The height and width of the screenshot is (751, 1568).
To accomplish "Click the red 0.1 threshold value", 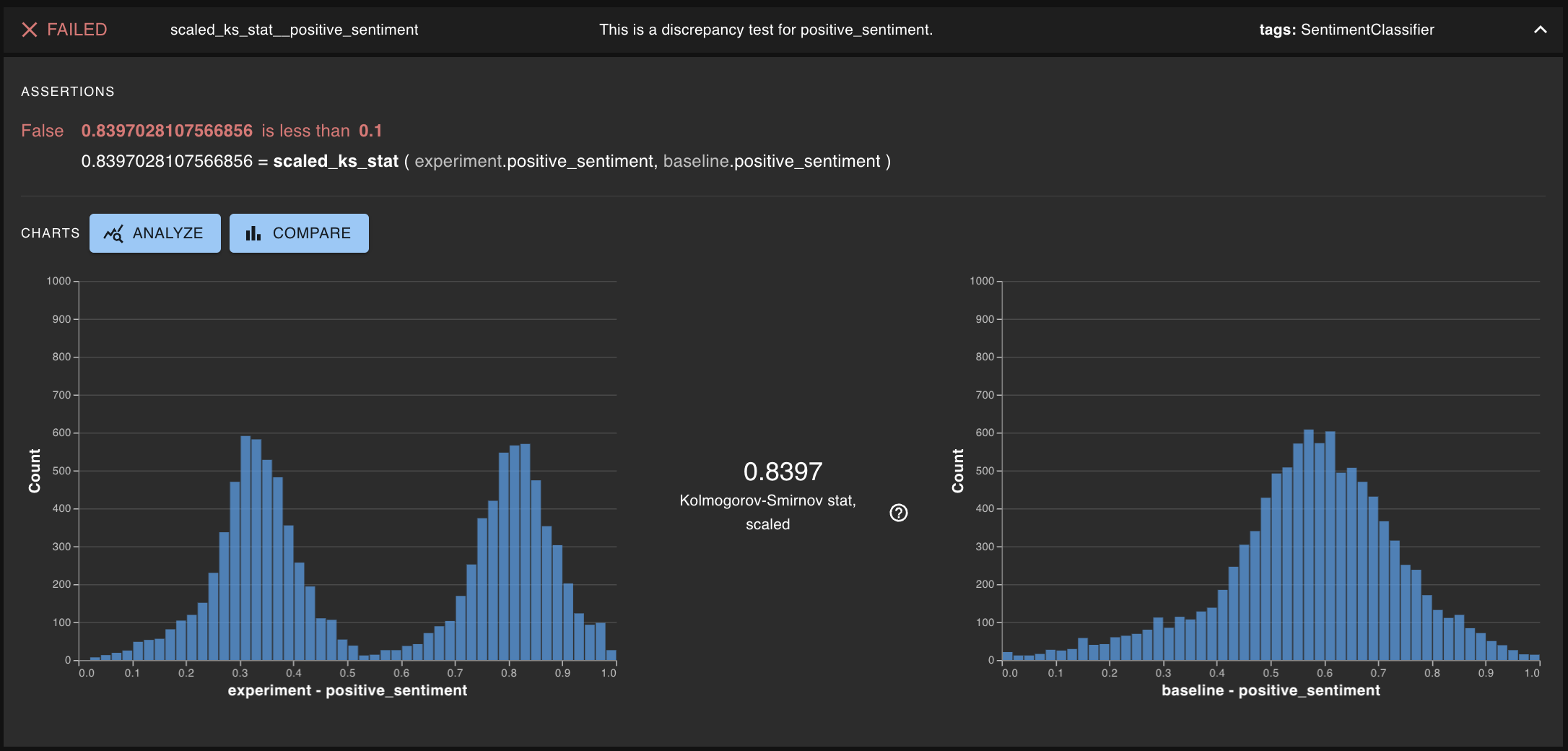I will pos(370,131).
